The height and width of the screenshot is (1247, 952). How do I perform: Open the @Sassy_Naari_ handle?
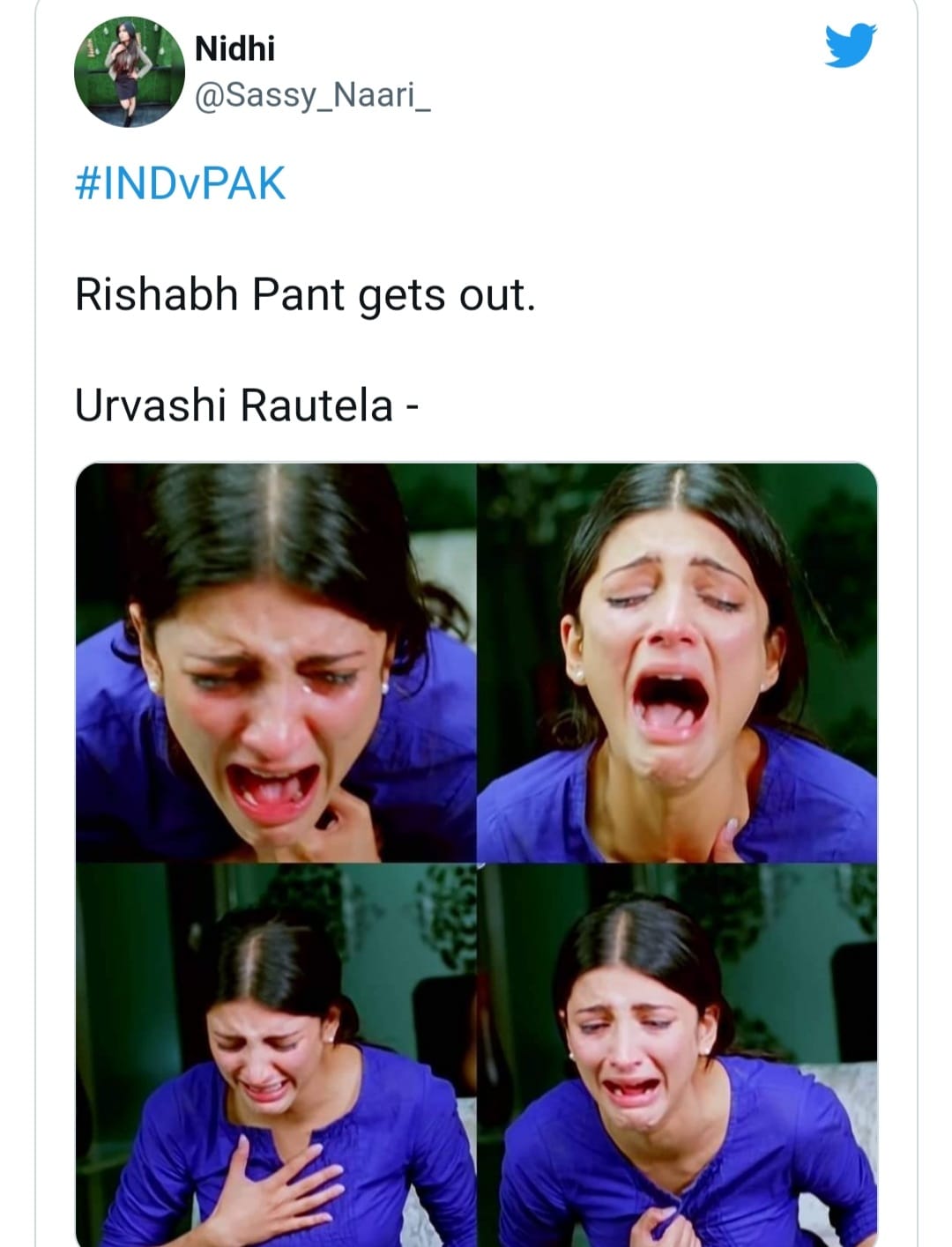312,95
